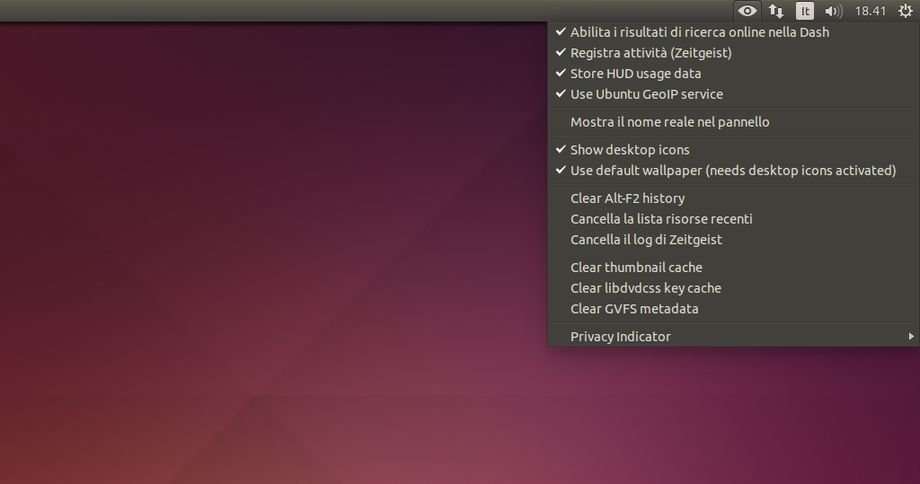Click the clock showing 18.41
This screenshot has width=920, height=484.
(871, 11)
